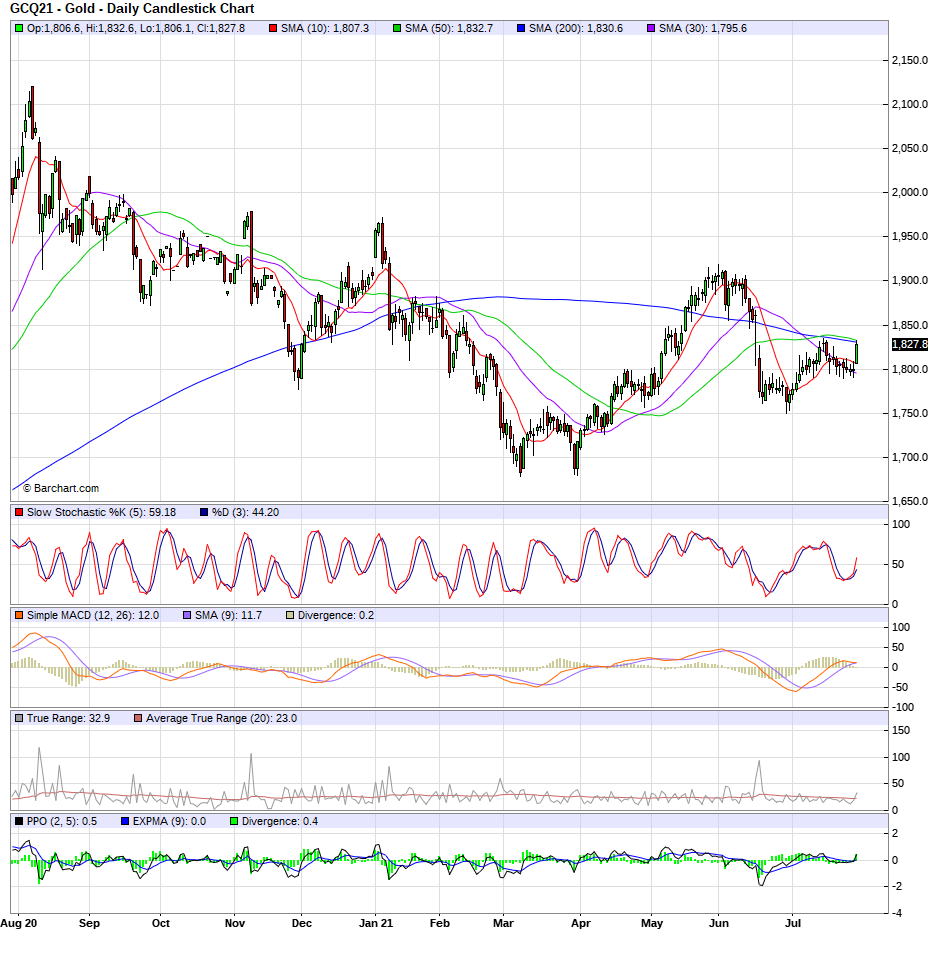
Task: Click the red SMA (10) legend swatch
Action: (x=273, y=28)
